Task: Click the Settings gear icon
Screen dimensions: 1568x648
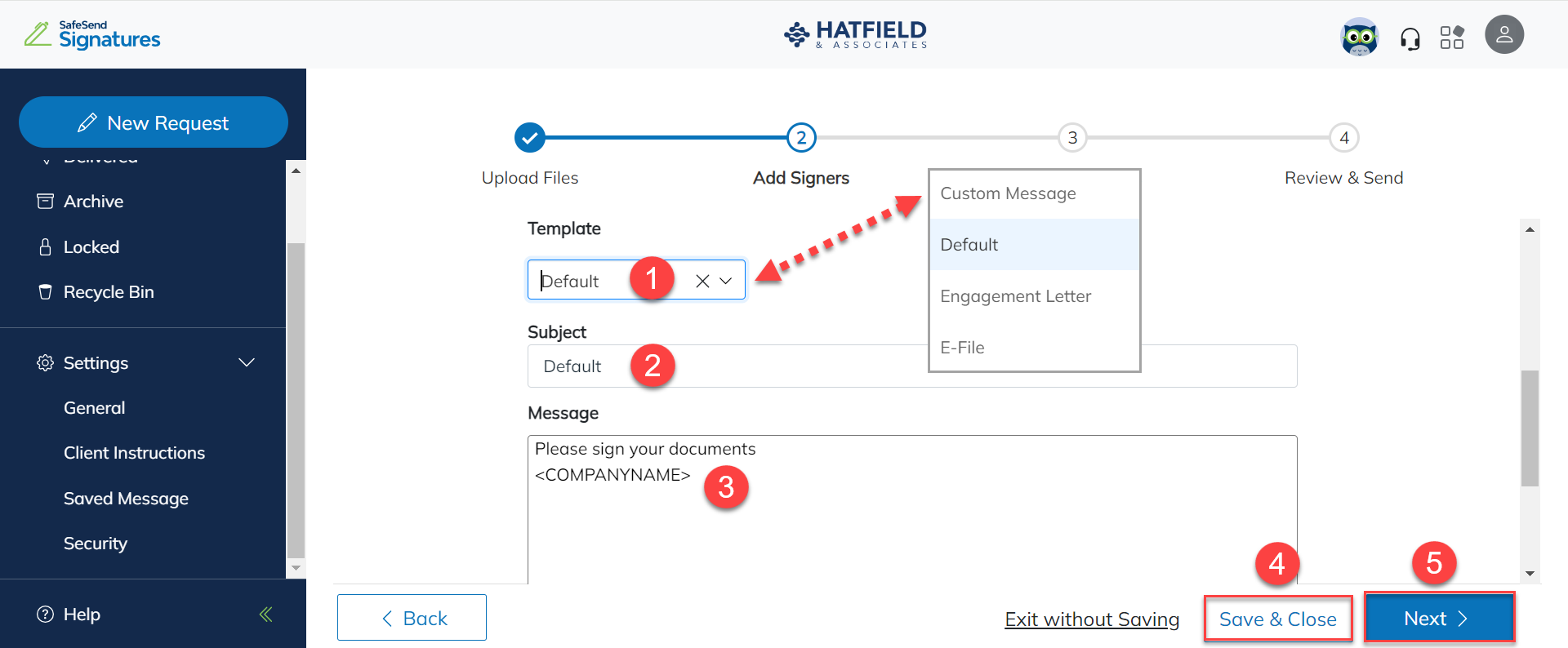Action: click(46, 362)
